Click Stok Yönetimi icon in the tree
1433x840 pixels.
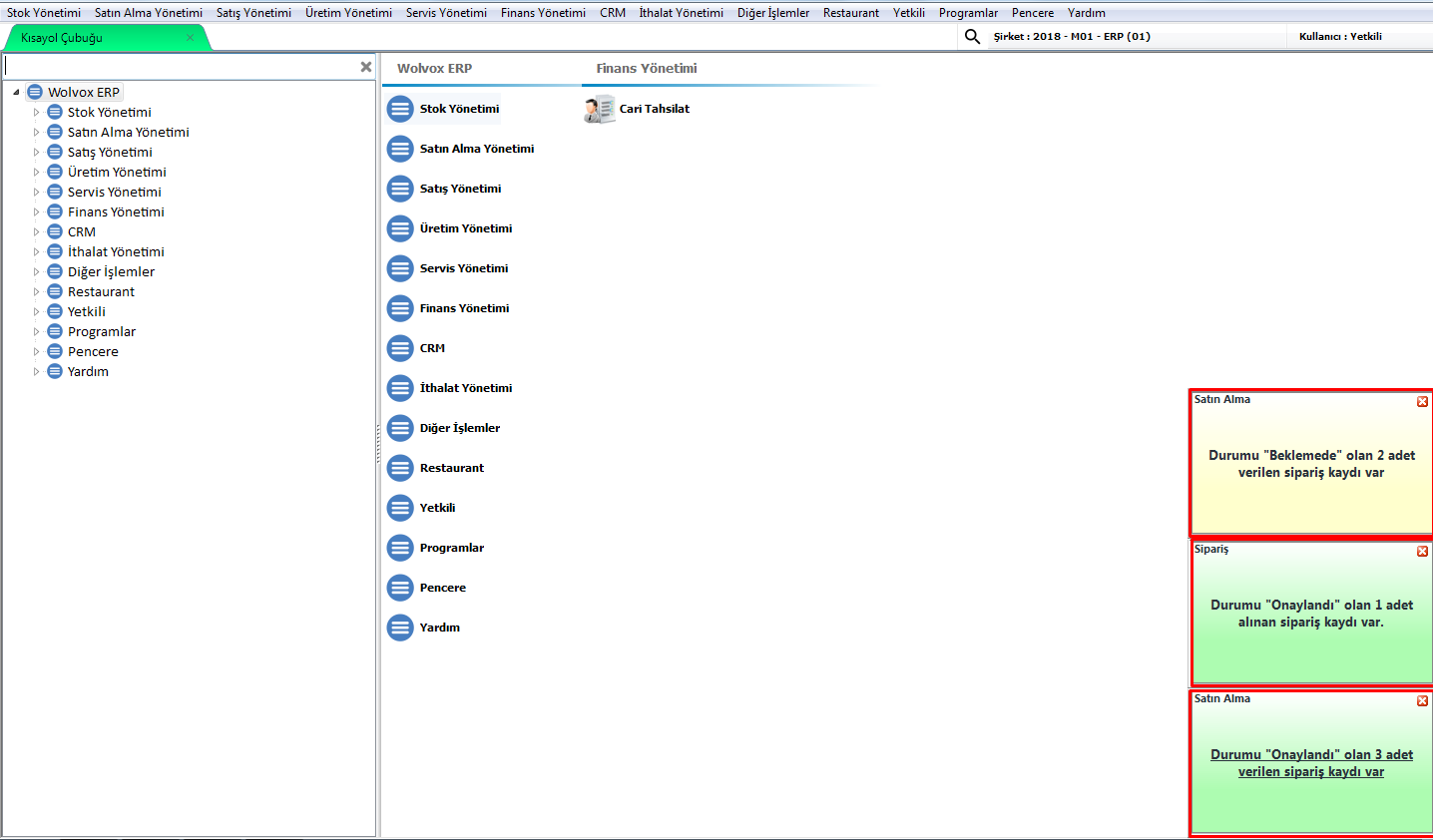55,112
